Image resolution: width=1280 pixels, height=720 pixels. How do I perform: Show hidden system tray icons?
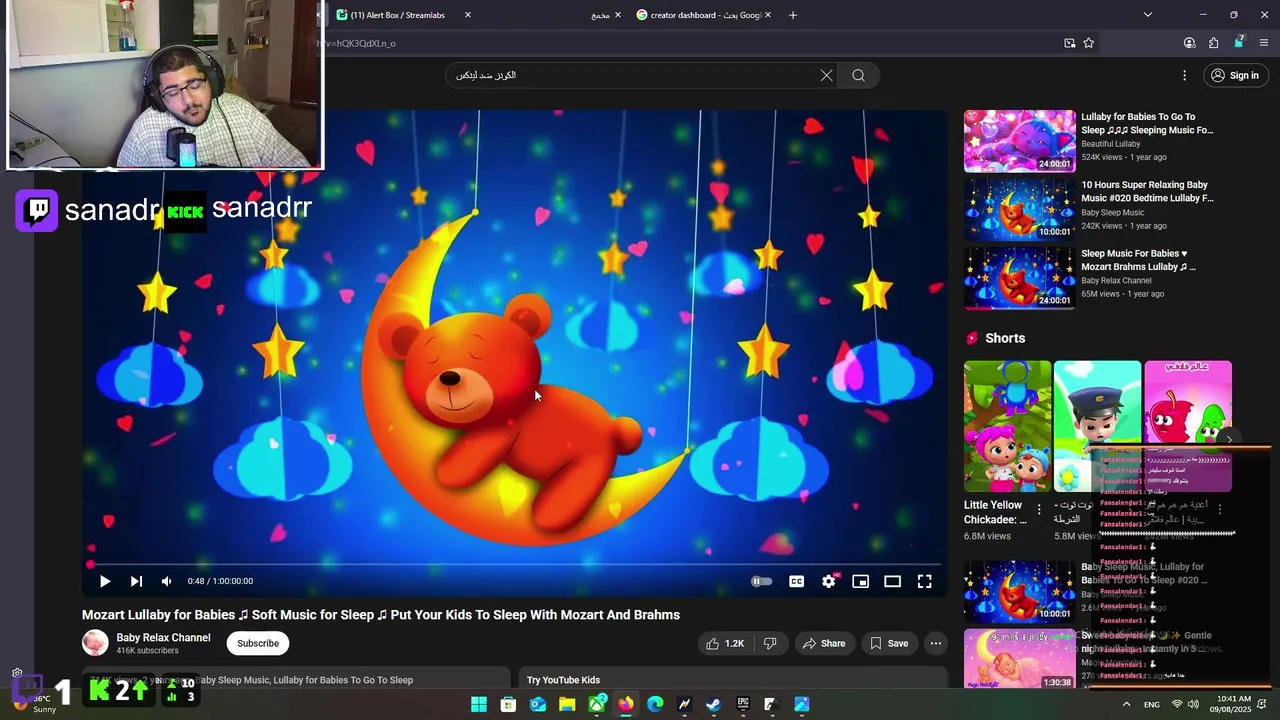click(x=1126, y=704)
